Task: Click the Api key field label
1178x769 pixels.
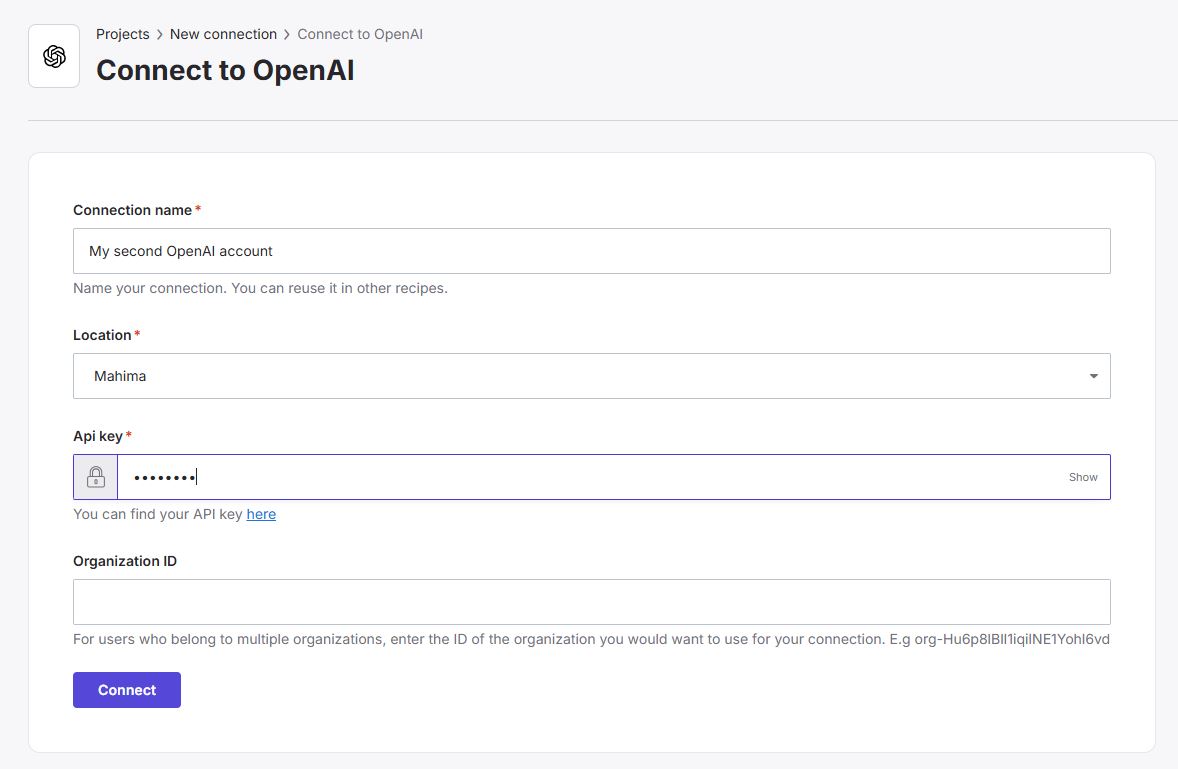Action: [x=98, y=436]
